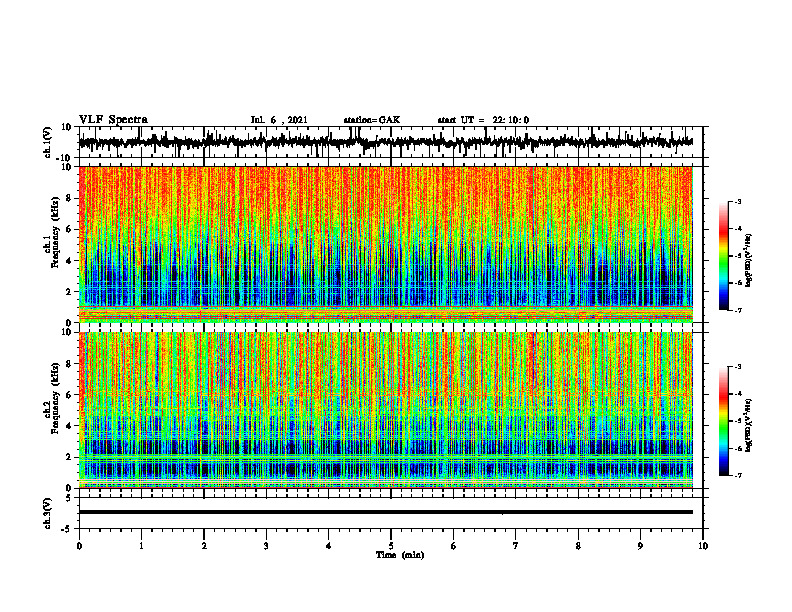The height and width of the screenshot is (612, 792).
Task: Click the "start UT = 22:10:0" header text
Action: [483, 120]
